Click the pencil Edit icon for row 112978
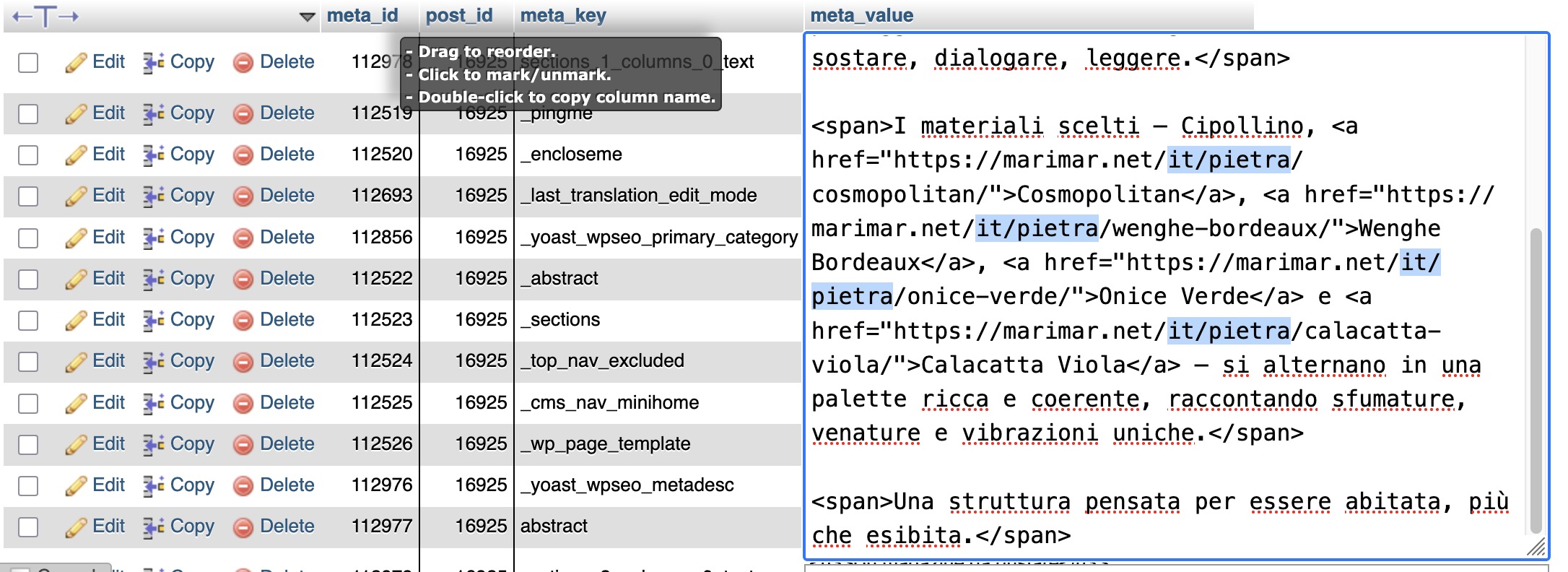Viewport: 1568px width, 572px height. [x=76, y=63]
